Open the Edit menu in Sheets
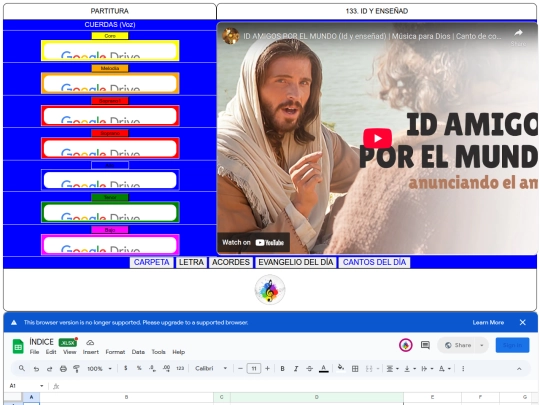This screenshot has width=540, height=405. (x=51, y=352)
